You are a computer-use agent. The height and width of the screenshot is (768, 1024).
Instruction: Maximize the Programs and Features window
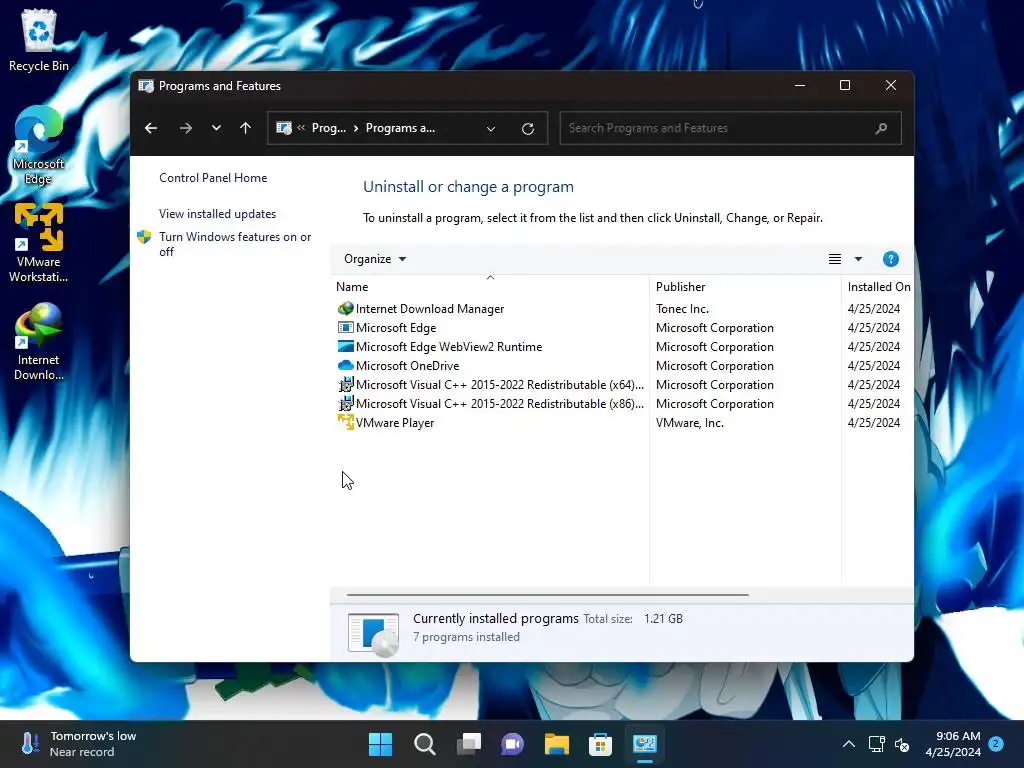point(844,86)
